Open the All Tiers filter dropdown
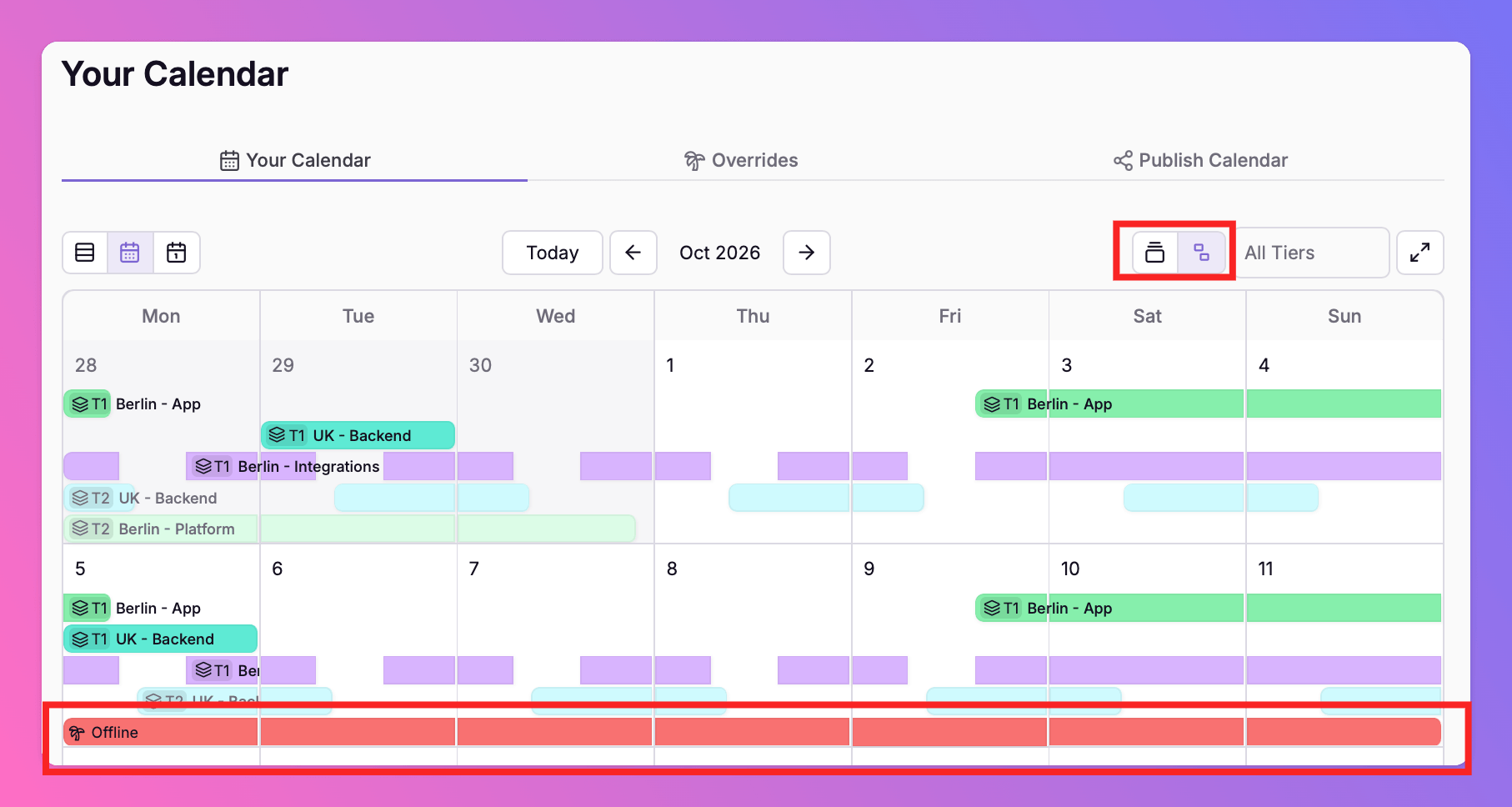The image size is (1512, 807). pos(1312,253)
